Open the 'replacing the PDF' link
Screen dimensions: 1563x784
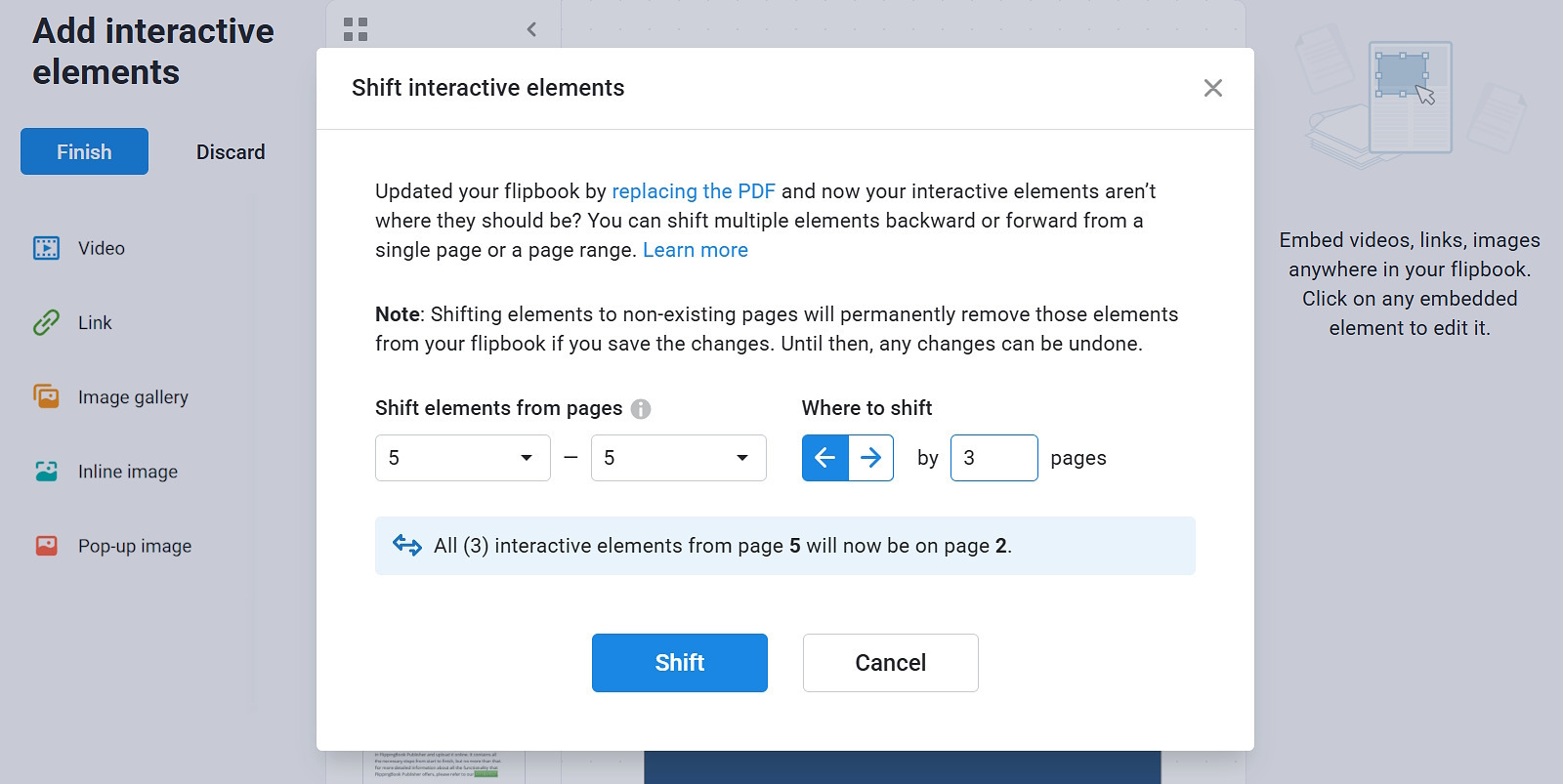pyautogui.click(x=693, y=191)
